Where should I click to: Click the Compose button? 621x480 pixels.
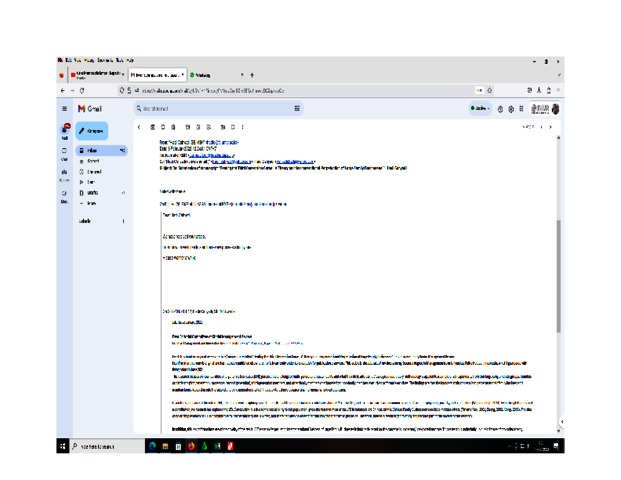click(91, 130)
